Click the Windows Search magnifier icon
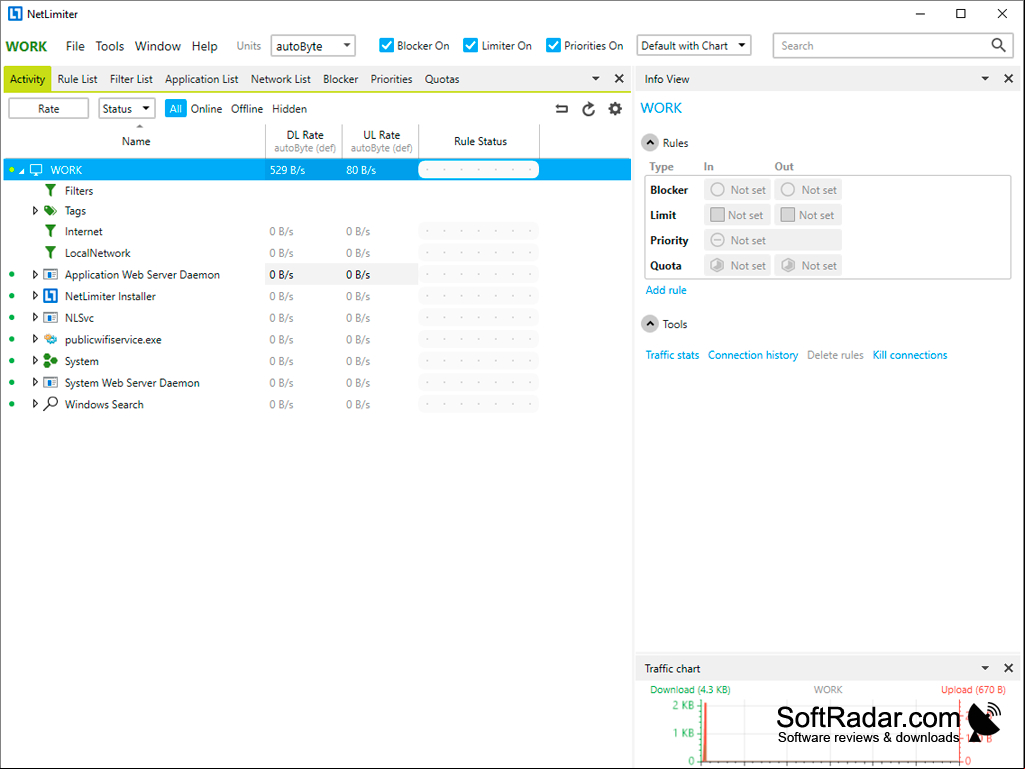This screenshot has width=1025, height=769. [50, 403]
